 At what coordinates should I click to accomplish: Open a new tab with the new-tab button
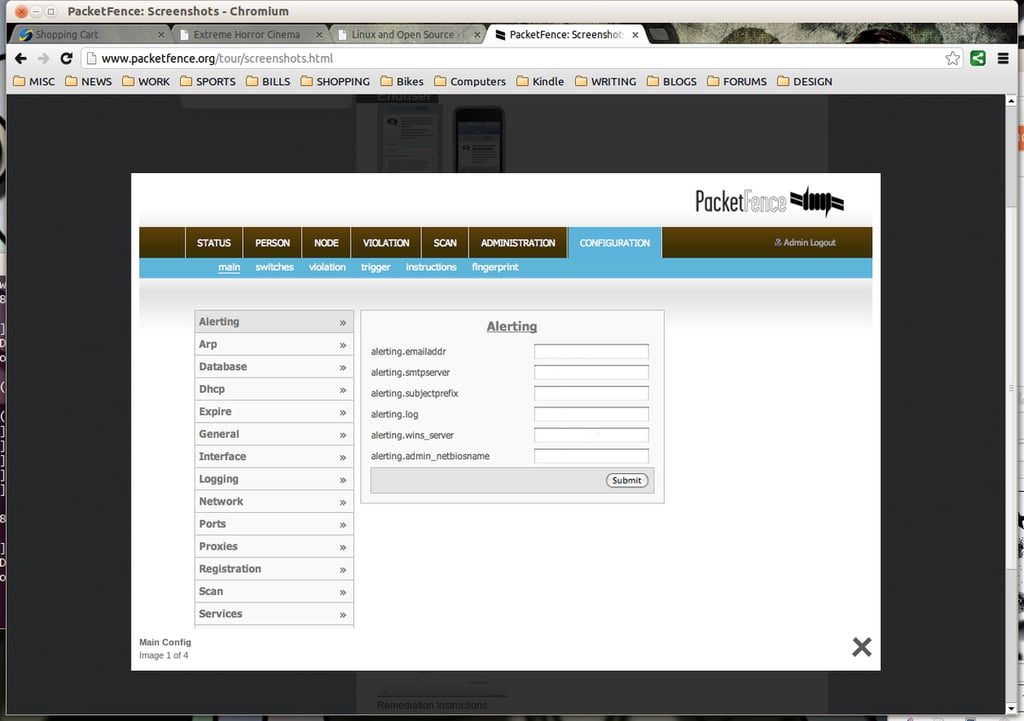click(x=660, y=35)
